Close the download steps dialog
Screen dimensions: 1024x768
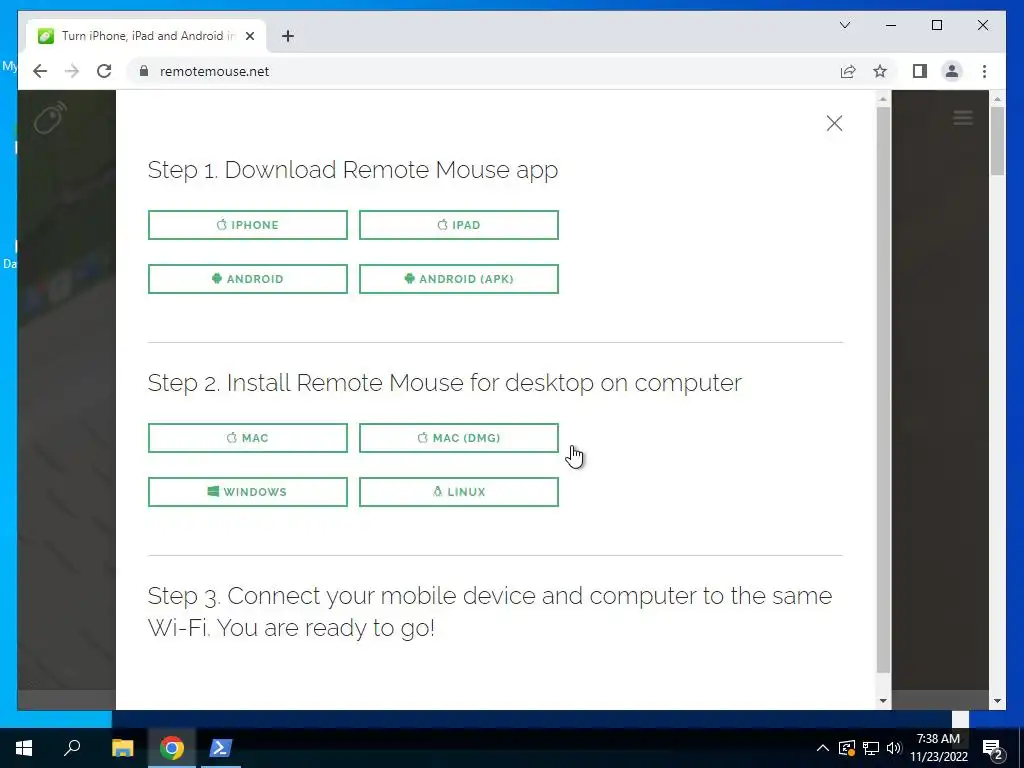pyautogui.click(x=834, y=123)
